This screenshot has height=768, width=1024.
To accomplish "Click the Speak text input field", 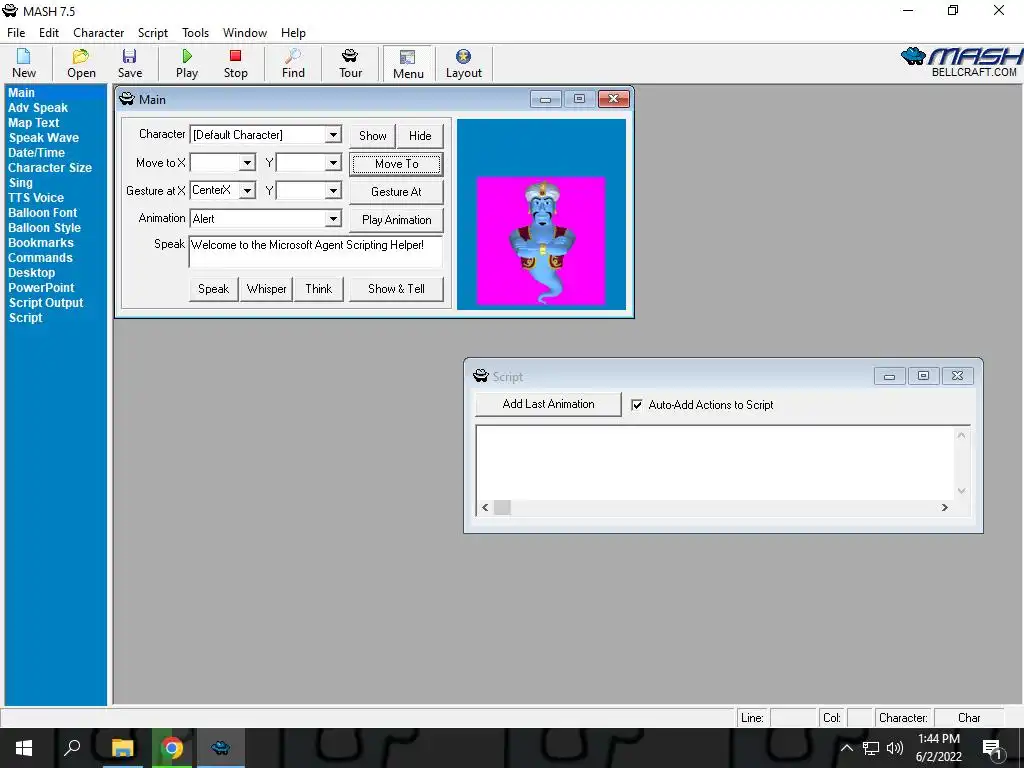I will tap(315, 252).
